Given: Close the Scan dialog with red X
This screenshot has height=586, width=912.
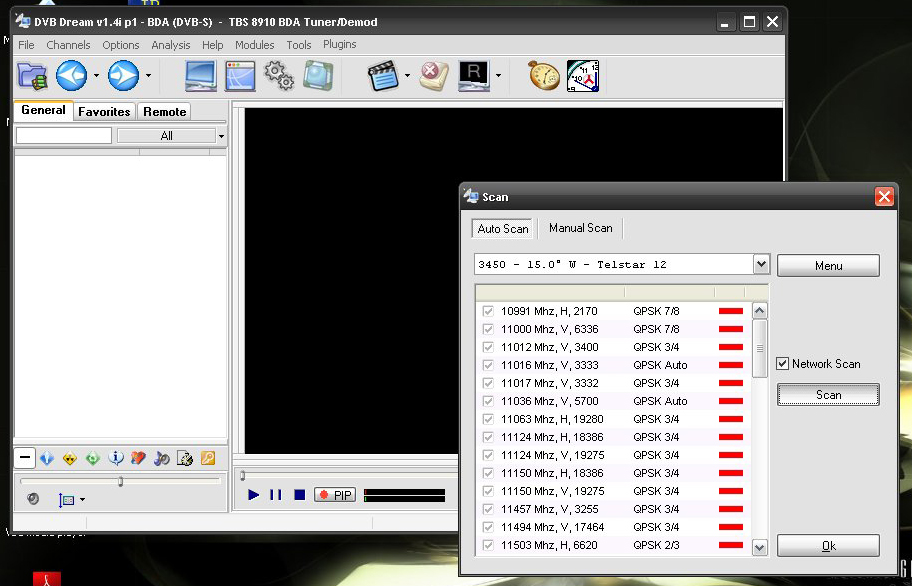Looking at the screenshot, I should [x=884, y=196].
